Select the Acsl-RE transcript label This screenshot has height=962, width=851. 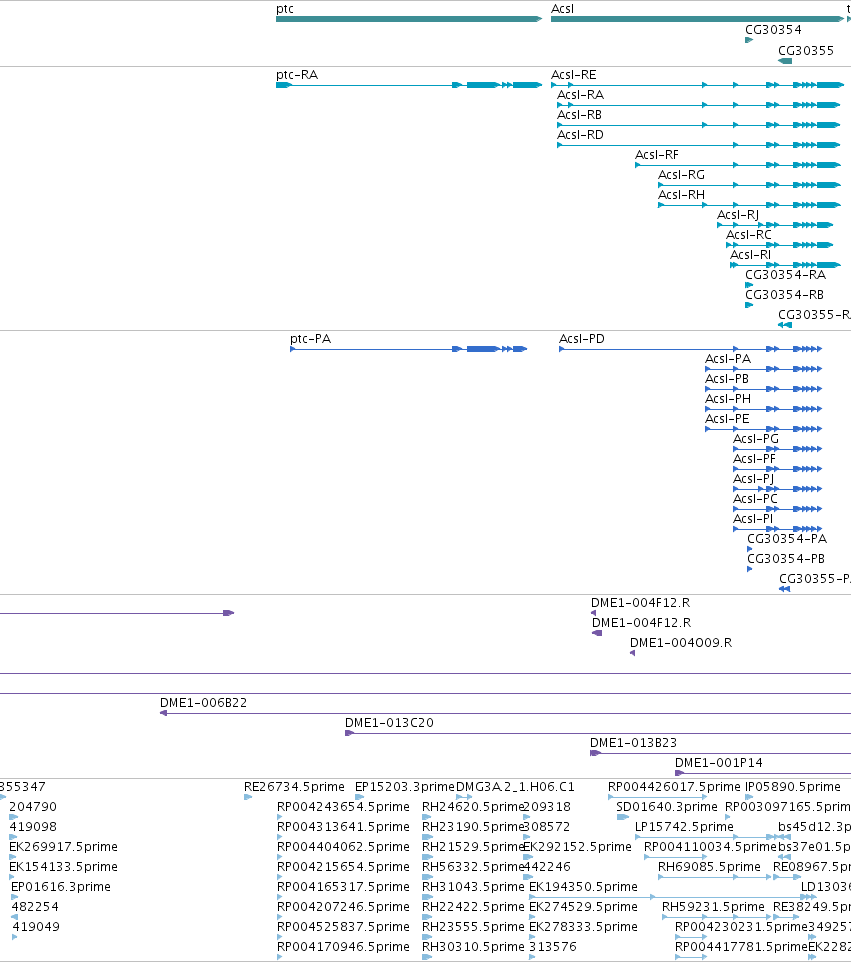574,75
